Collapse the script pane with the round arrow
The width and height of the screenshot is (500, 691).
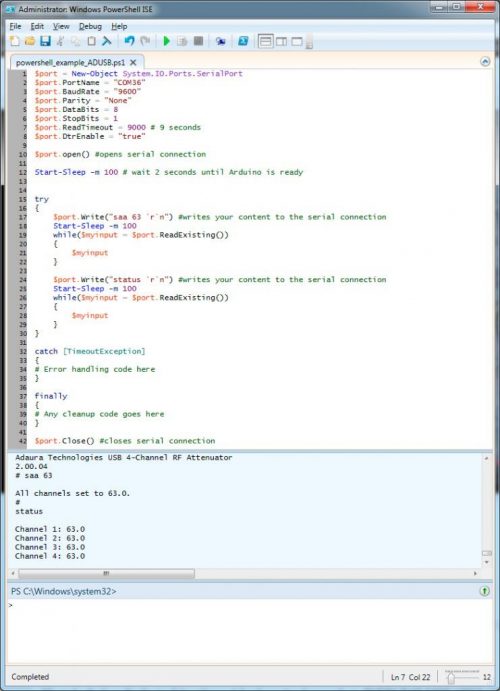coord(485,62)
